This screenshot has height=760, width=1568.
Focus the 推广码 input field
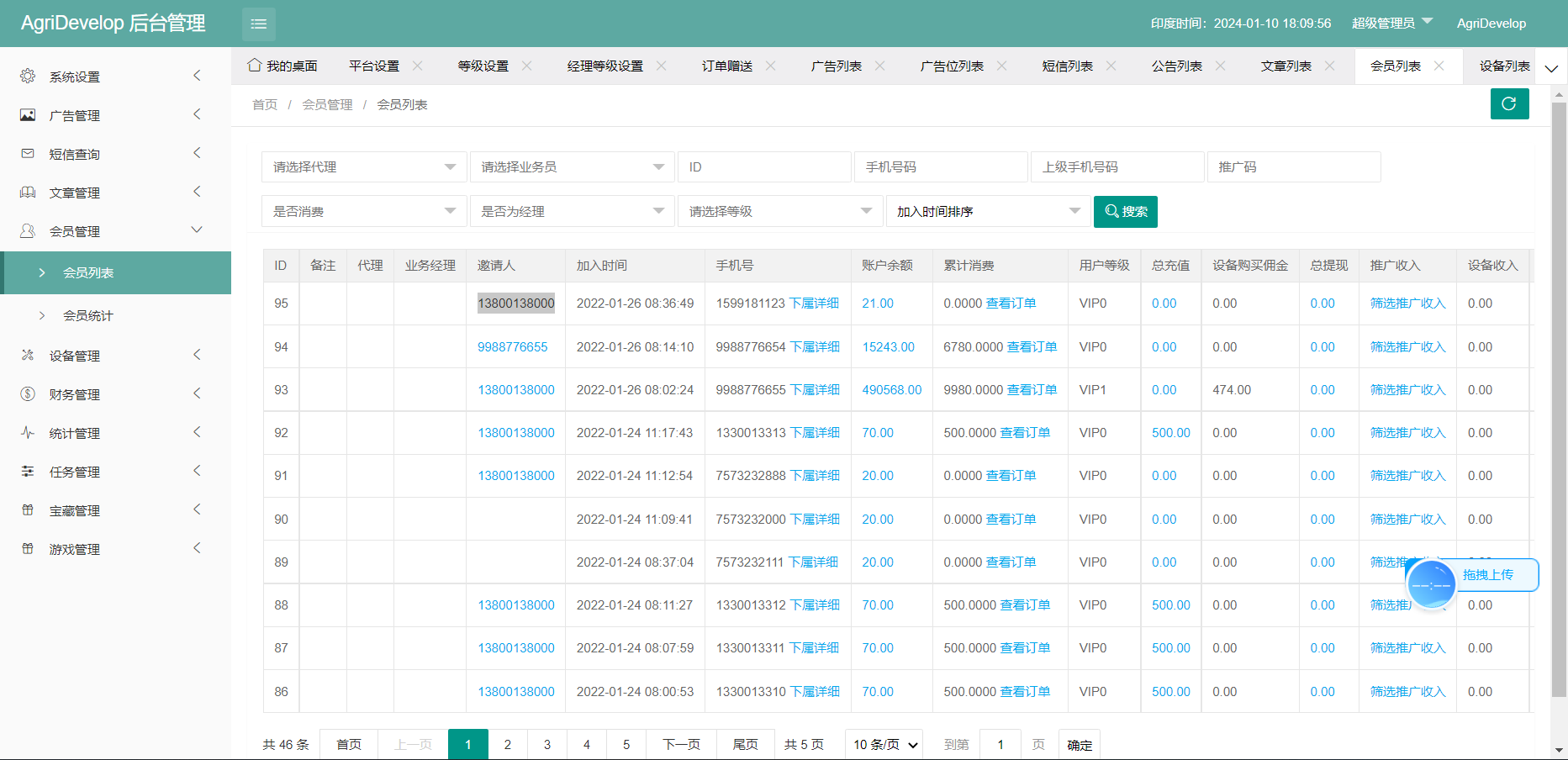[1294, 166]
